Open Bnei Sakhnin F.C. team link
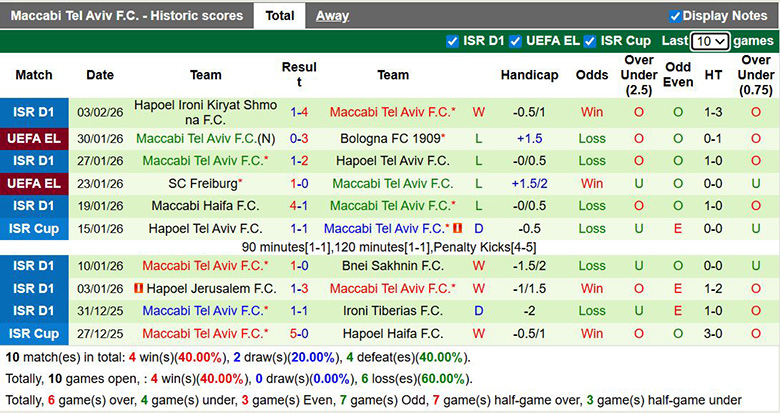This screenshot has height=413, width=780. coord(392,266)
